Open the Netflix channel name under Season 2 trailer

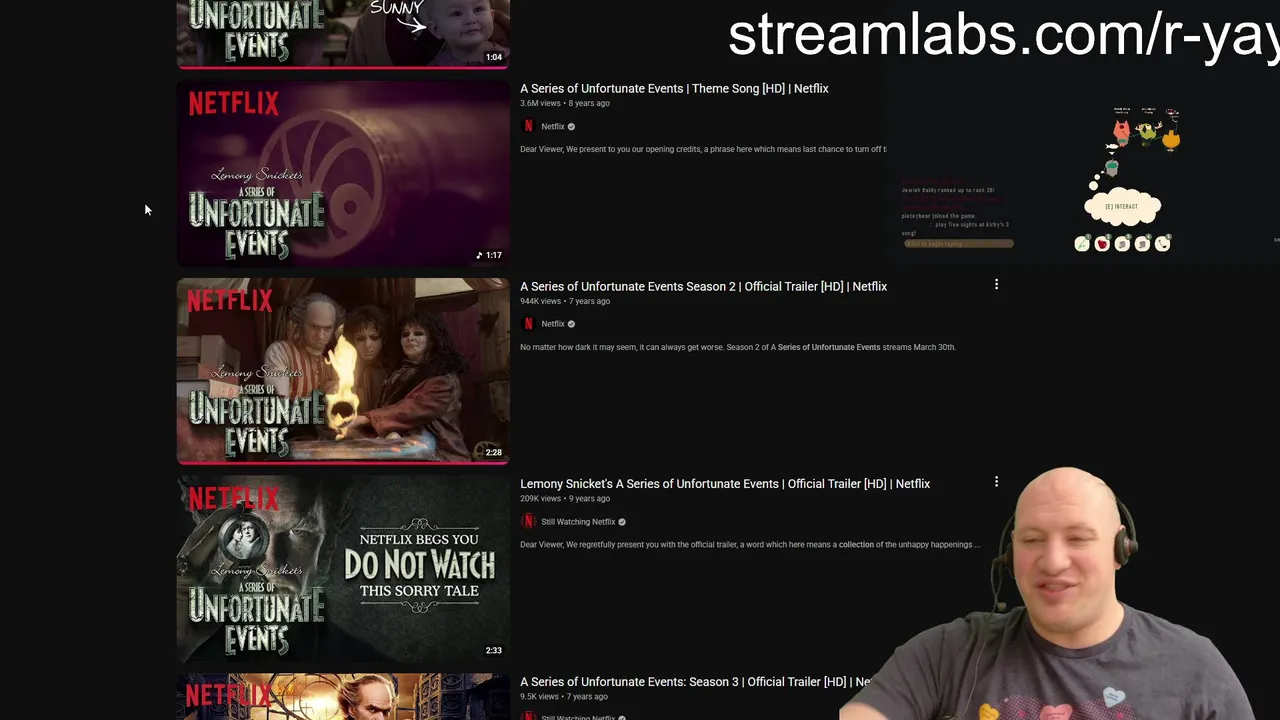pos(553,324)
